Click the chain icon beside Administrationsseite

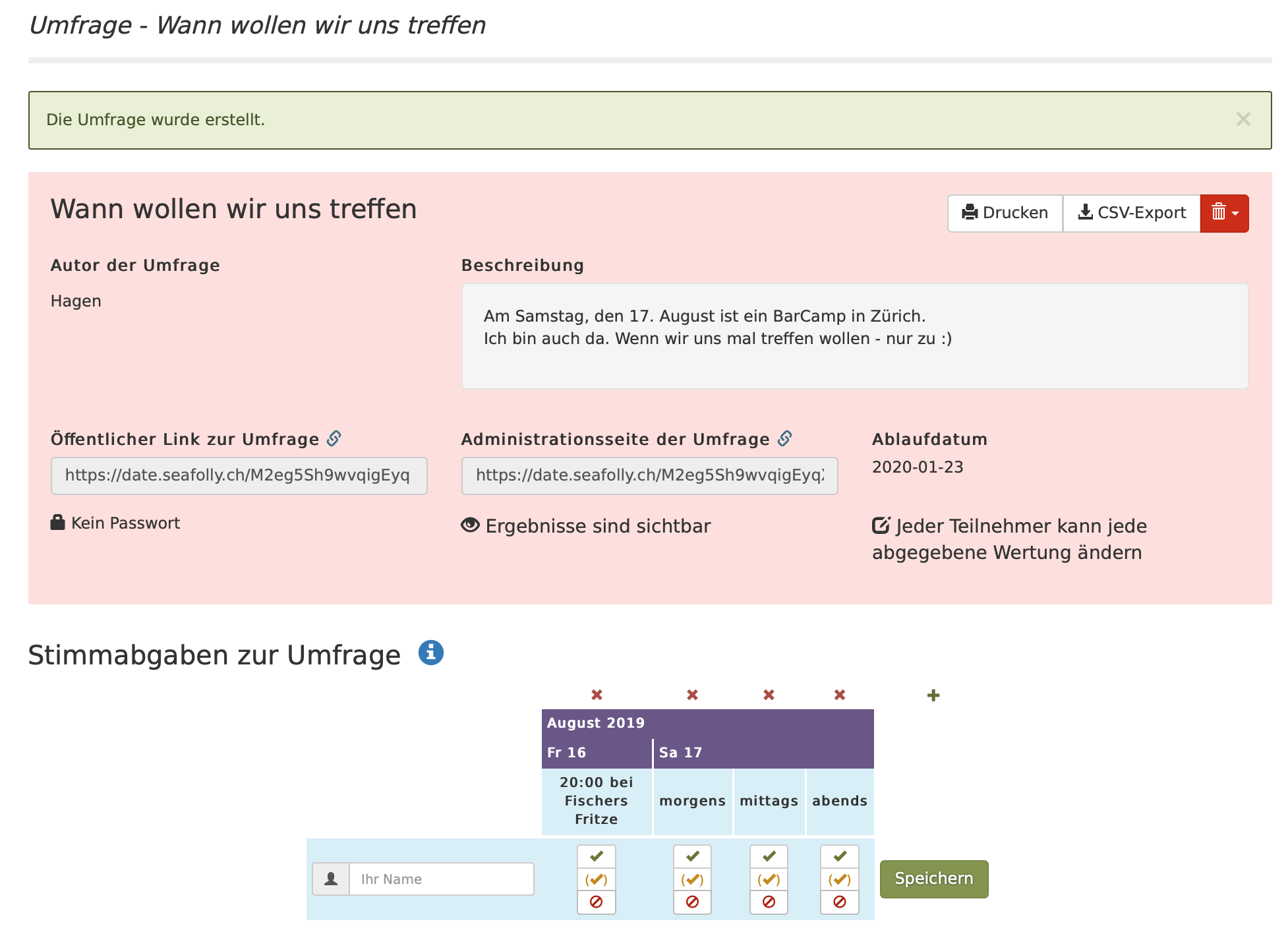click(784, 438)
